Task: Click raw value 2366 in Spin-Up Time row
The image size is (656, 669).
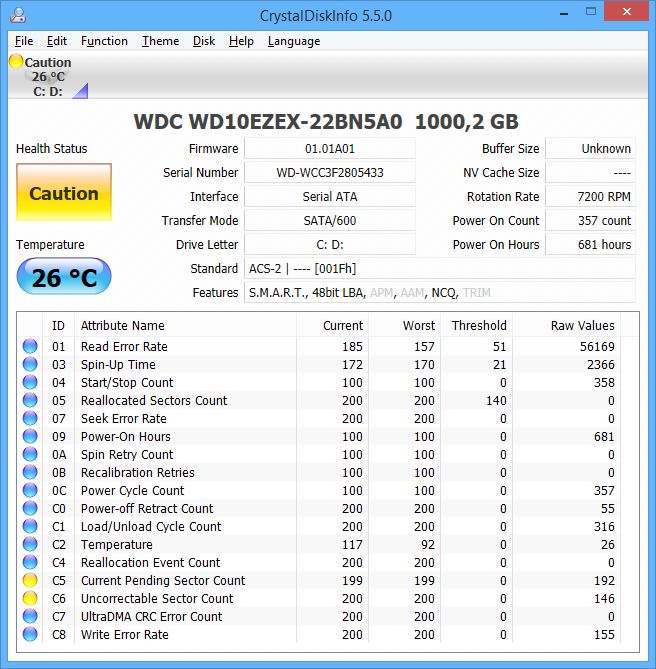Action: (601, 364)
